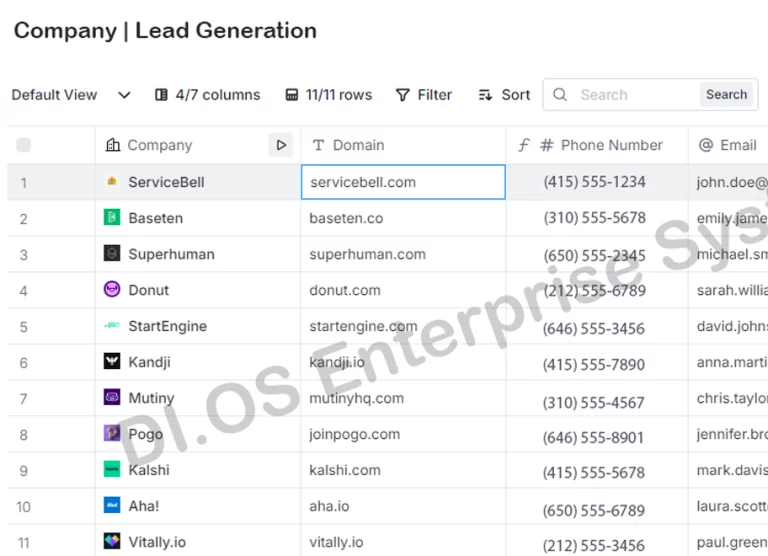The image size is (768, 556).
Task: Select the Vitally.io company name
Action: click(x=157, y=542)
